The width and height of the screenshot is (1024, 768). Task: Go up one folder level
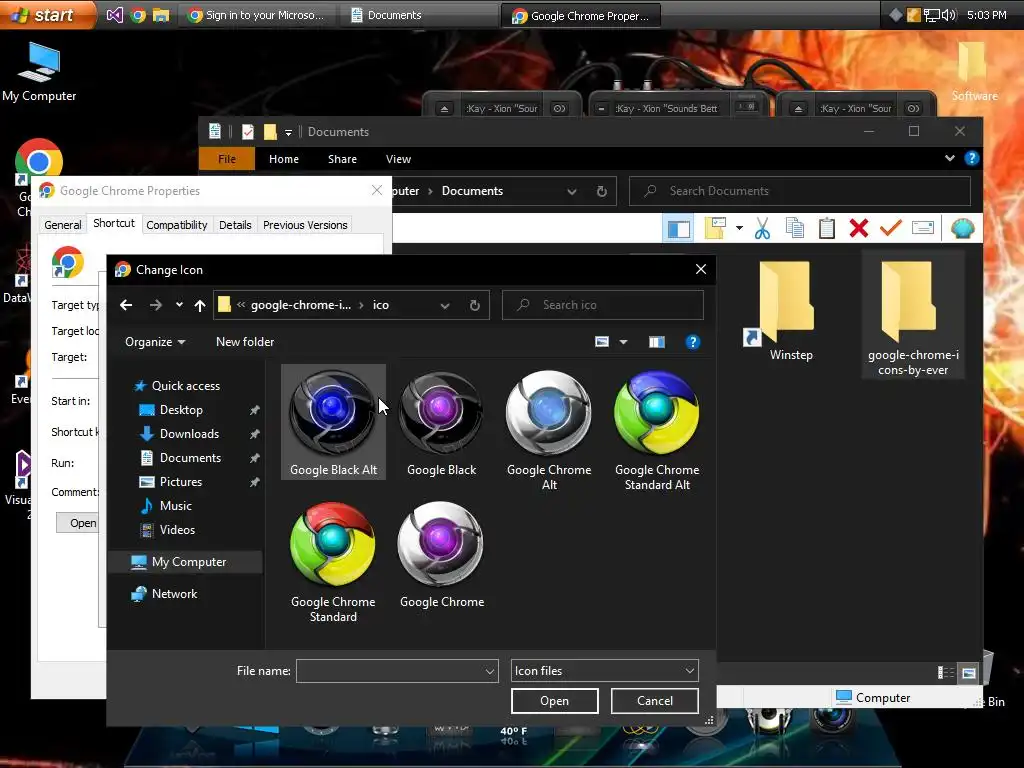point(200,305)
